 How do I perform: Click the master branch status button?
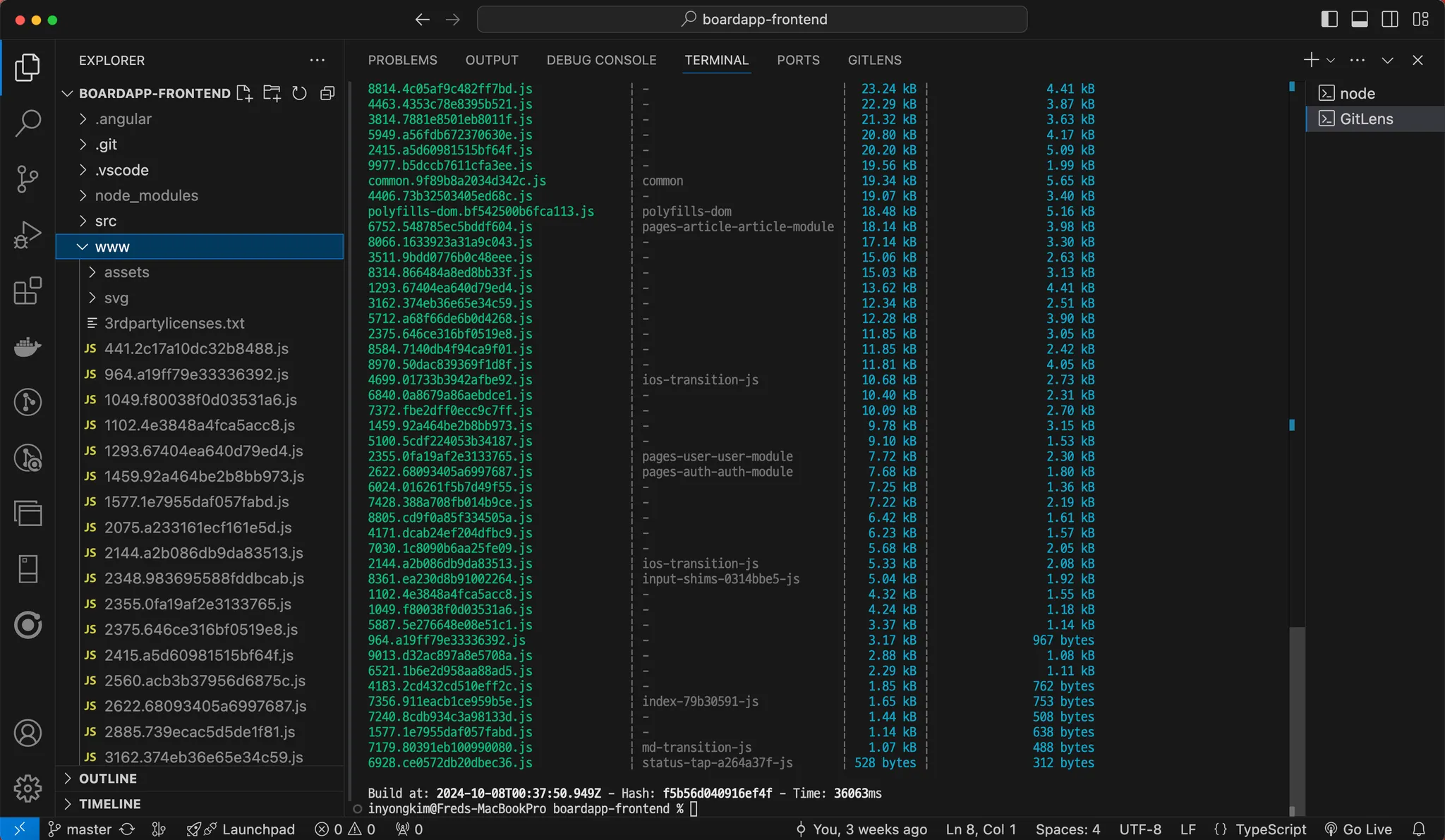[80, 829]
